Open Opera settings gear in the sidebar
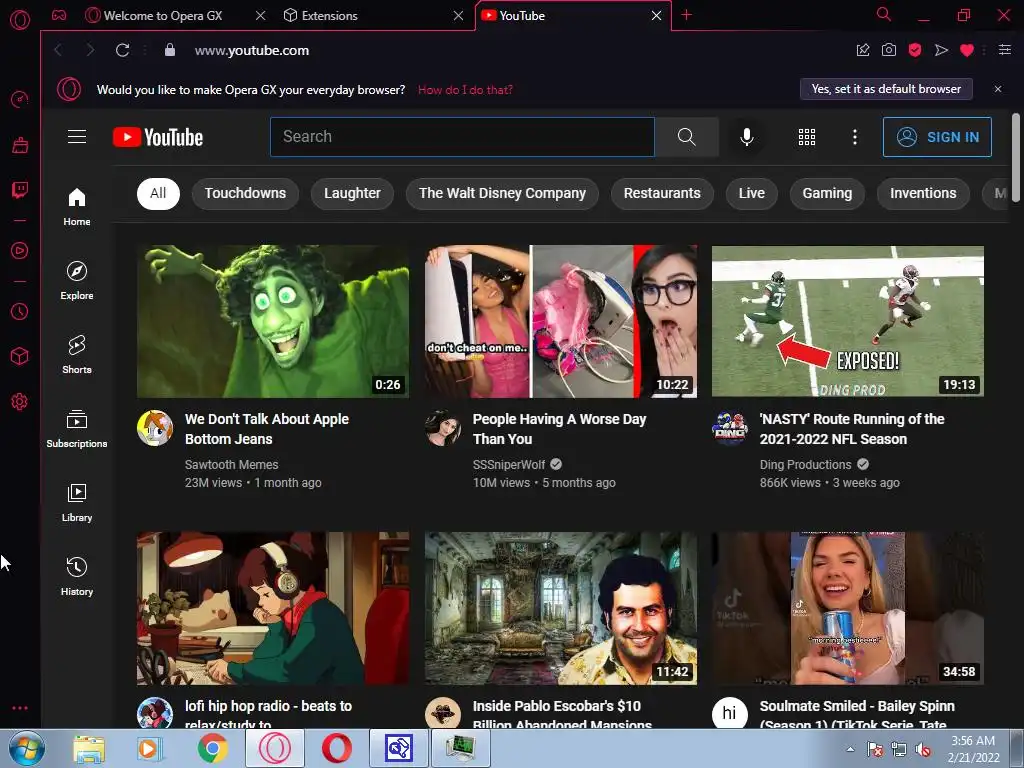This screenshot has width=1024, height=768. (20, 402)
